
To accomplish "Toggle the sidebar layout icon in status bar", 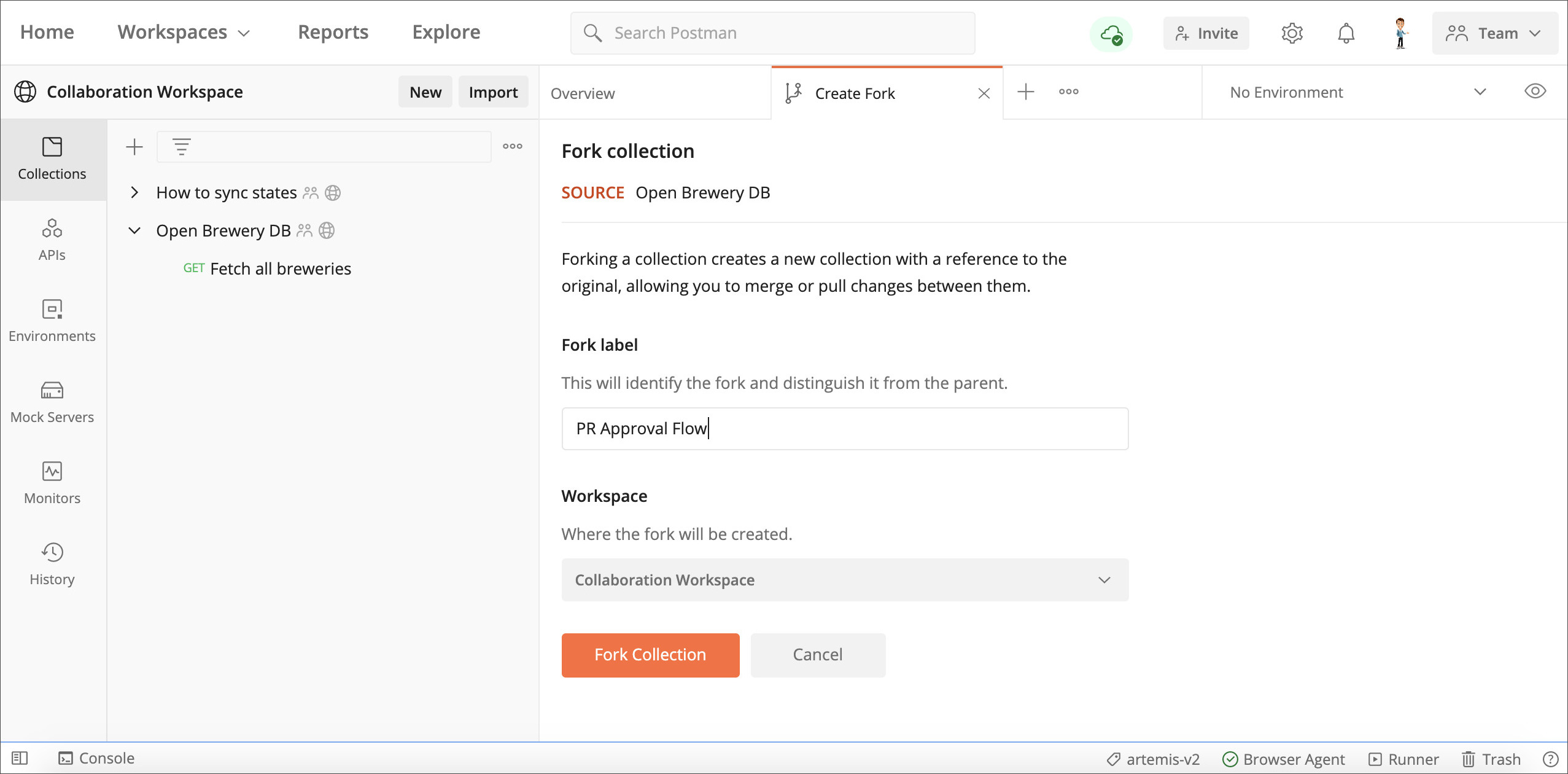I will [20, 759].
